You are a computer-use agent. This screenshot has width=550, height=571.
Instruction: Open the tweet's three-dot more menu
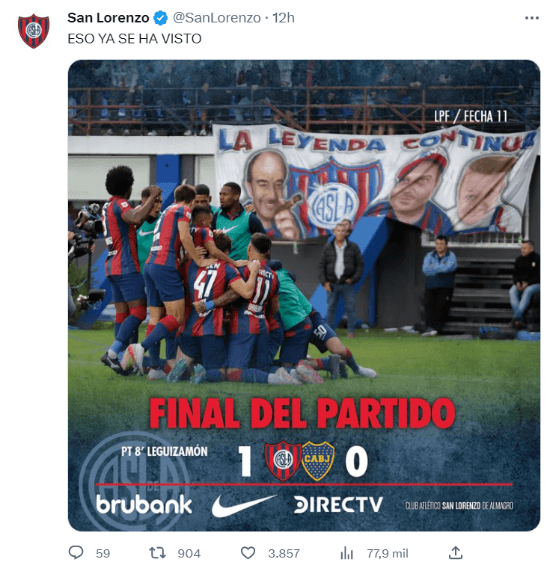tap(531, 18)
